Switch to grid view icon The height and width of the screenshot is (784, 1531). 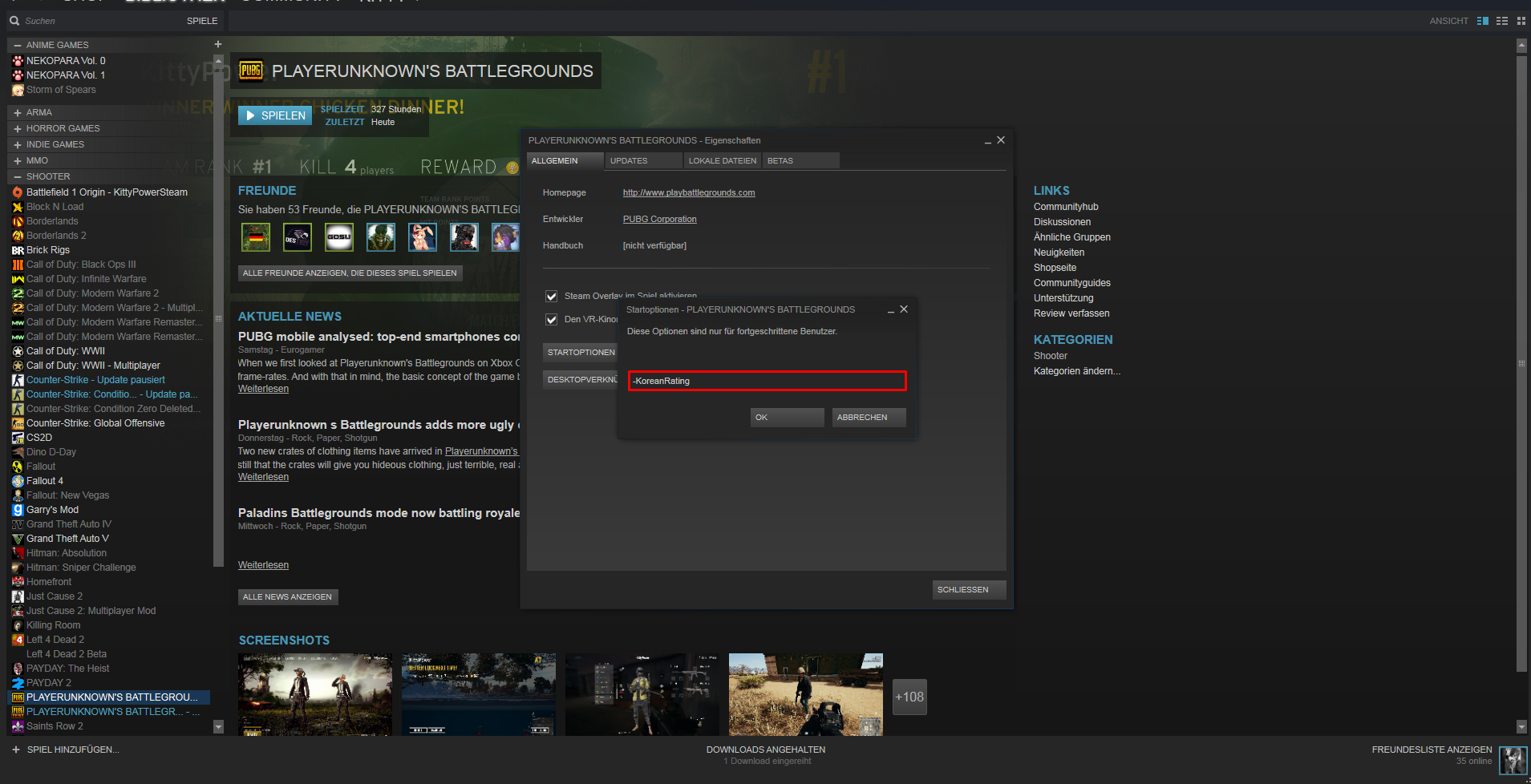click(1521, 21)
